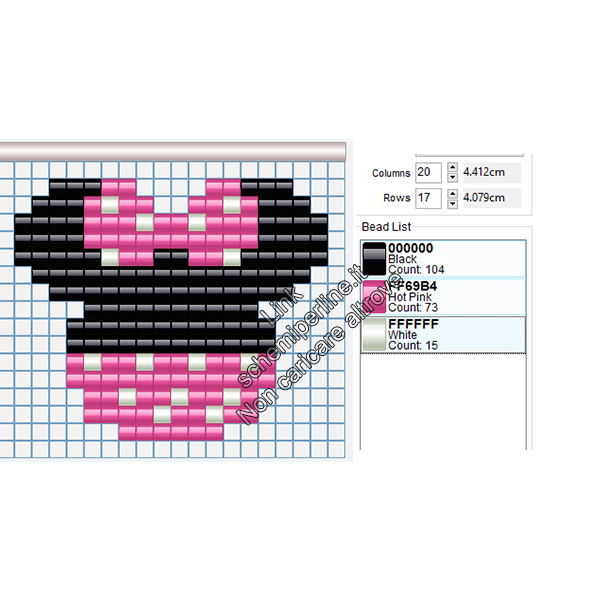
Task: Select the White bead list entry
Action: click(x=443, y=335)
